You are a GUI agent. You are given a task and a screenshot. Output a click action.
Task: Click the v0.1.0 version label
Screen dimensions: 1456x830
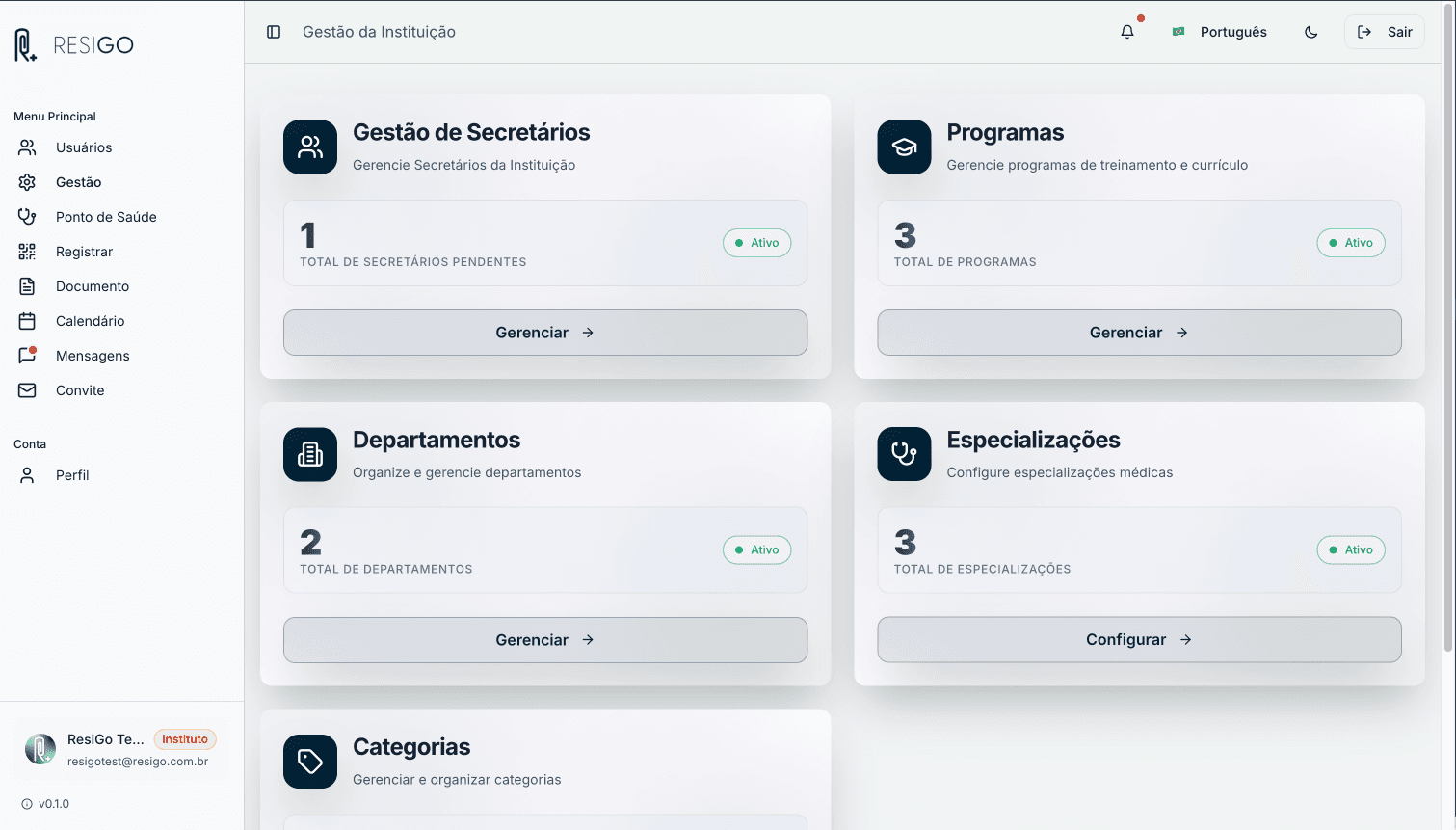pos(54,804)
